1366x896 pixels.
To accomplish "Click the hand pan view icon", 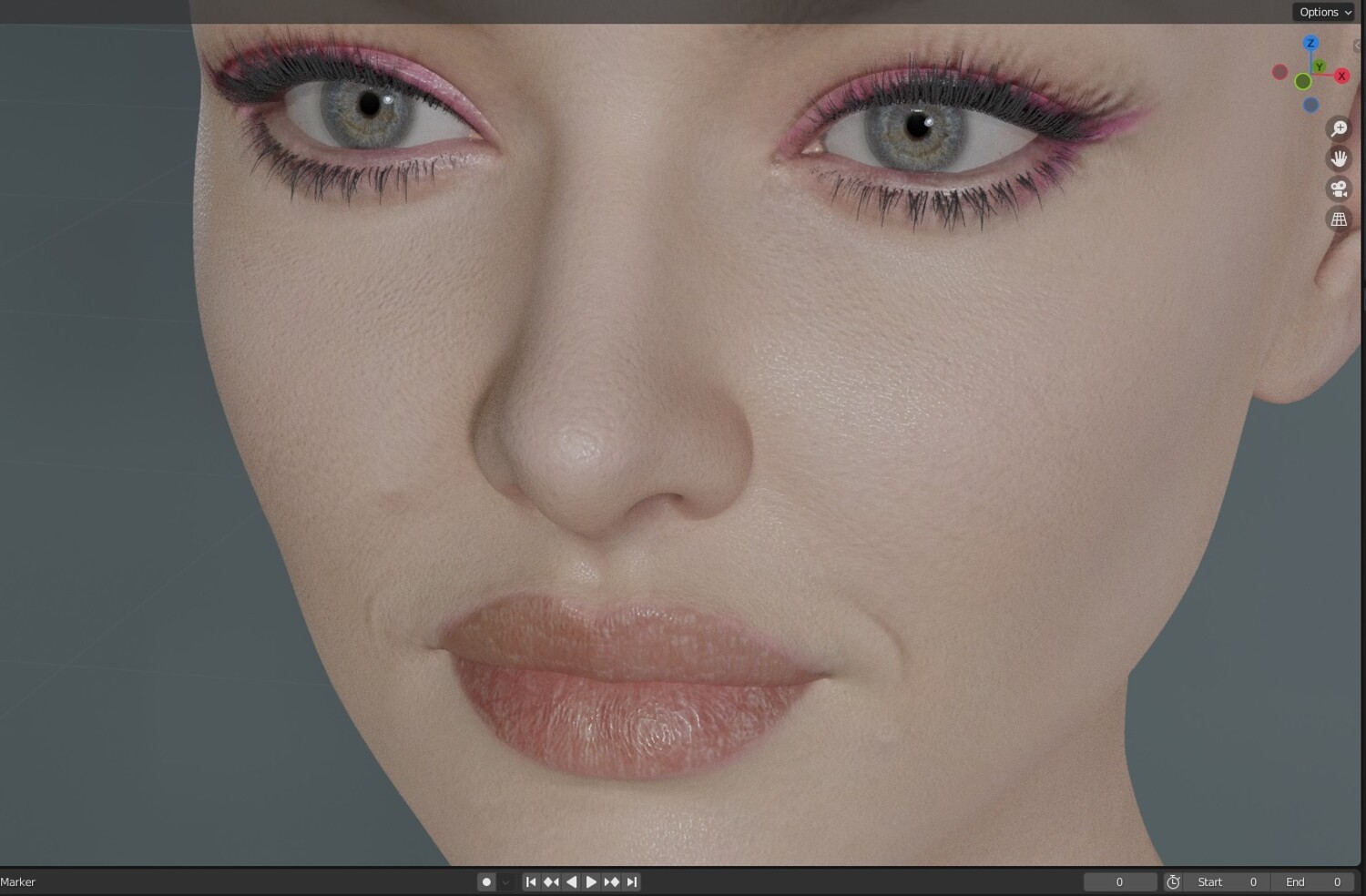I will click(1339, 159).
